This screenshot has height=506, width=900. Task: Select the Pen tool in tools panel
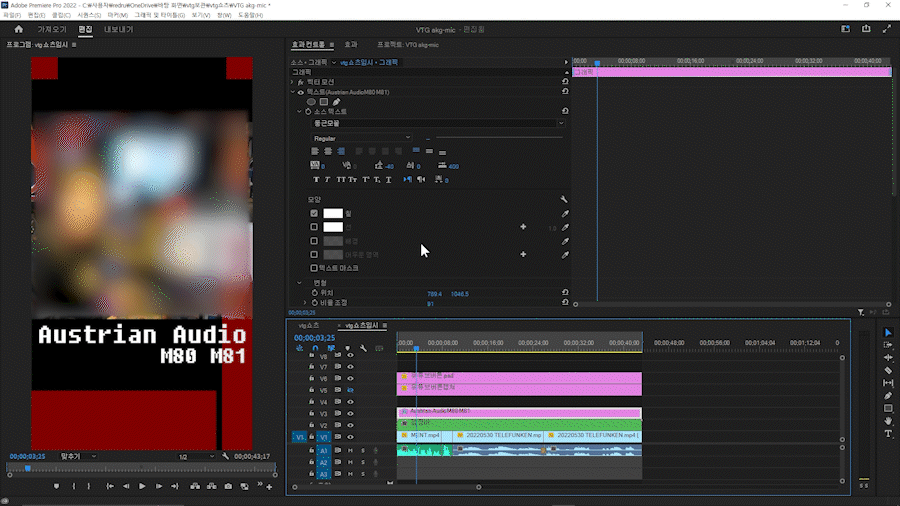point(888,396)
